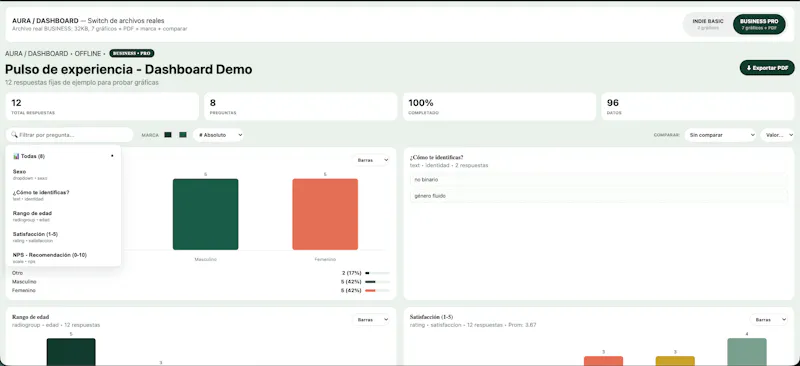This screenshot has height=366, width=800.
Task: Click the ¿Cómo te identificas? card heading
Action: tap(437, 157)
